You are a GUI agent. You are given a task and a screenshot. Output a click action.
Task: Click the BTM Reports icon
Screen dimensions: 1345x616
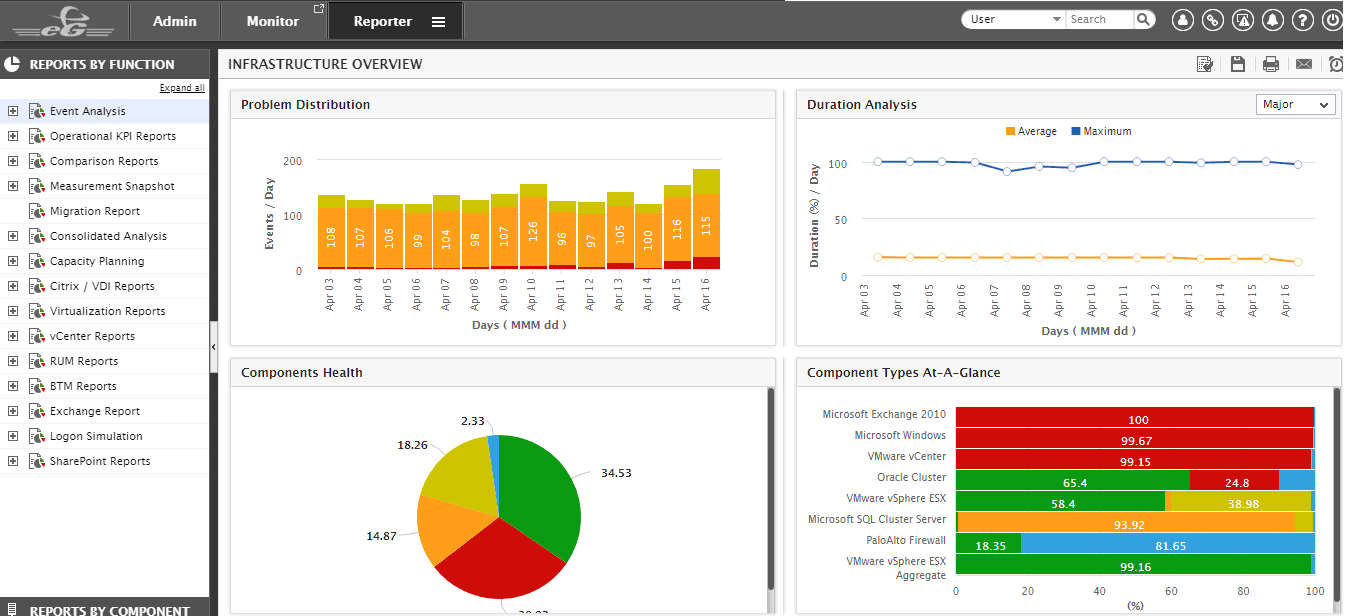[x=37, y=386]
